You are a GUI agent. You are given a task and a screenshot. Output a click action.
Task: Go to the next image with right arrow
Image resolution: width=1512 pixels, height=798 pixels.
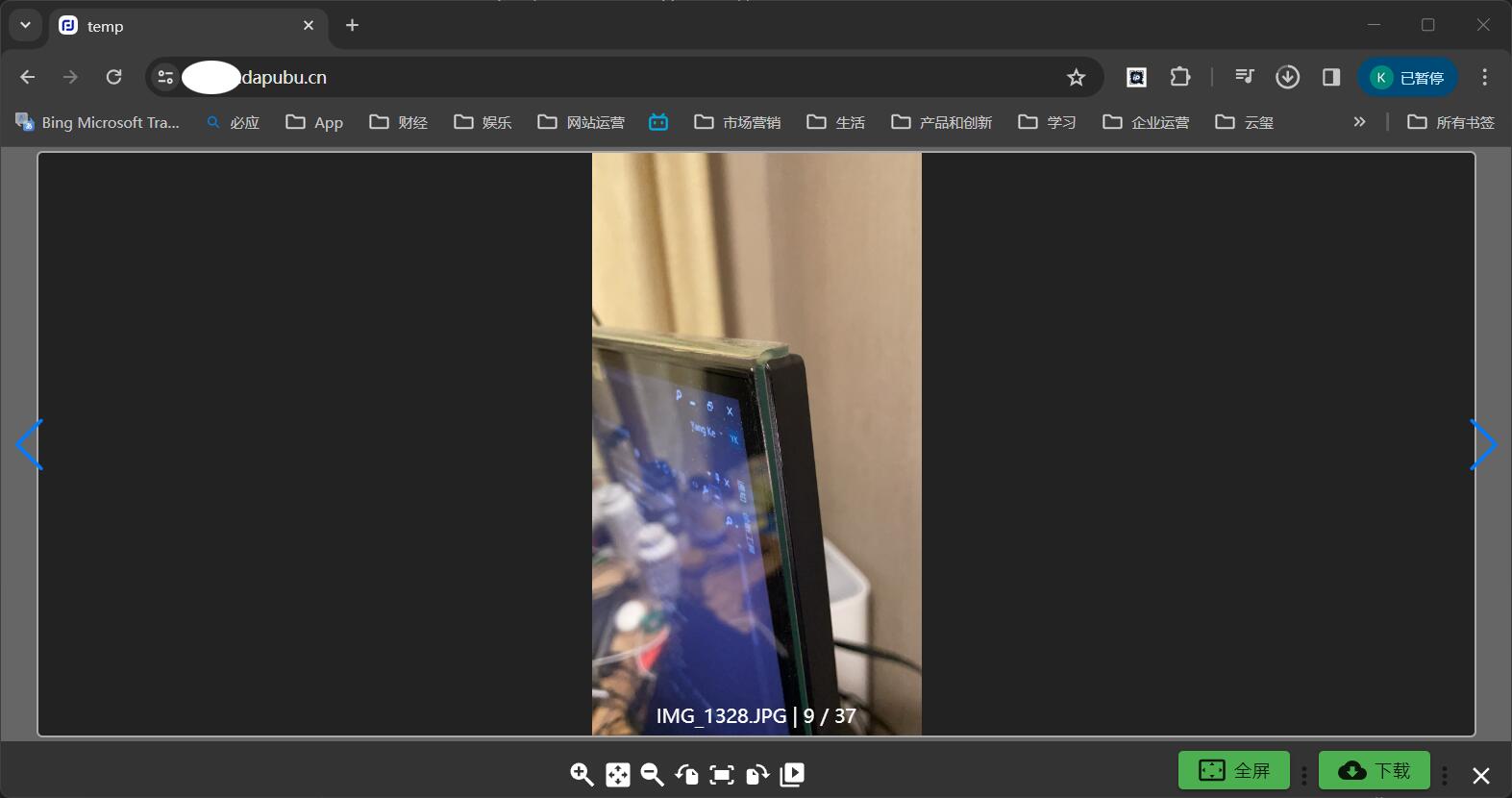click(1483, 444)
